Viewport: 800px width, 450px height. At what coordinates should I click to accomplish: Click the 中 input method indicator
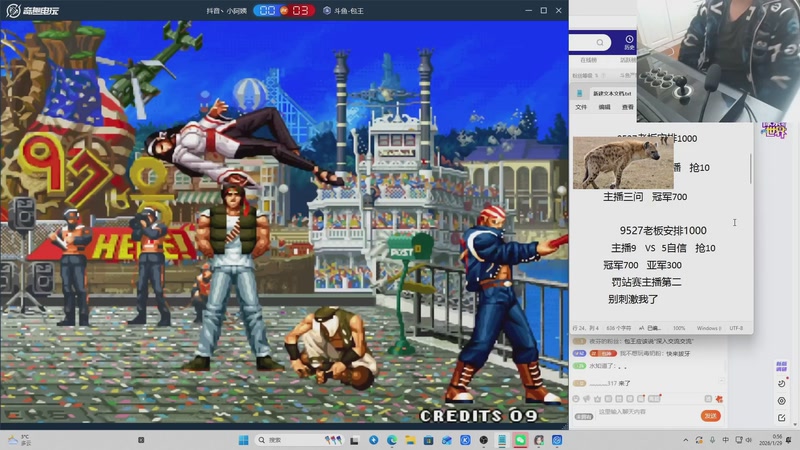tap(726, 440)
